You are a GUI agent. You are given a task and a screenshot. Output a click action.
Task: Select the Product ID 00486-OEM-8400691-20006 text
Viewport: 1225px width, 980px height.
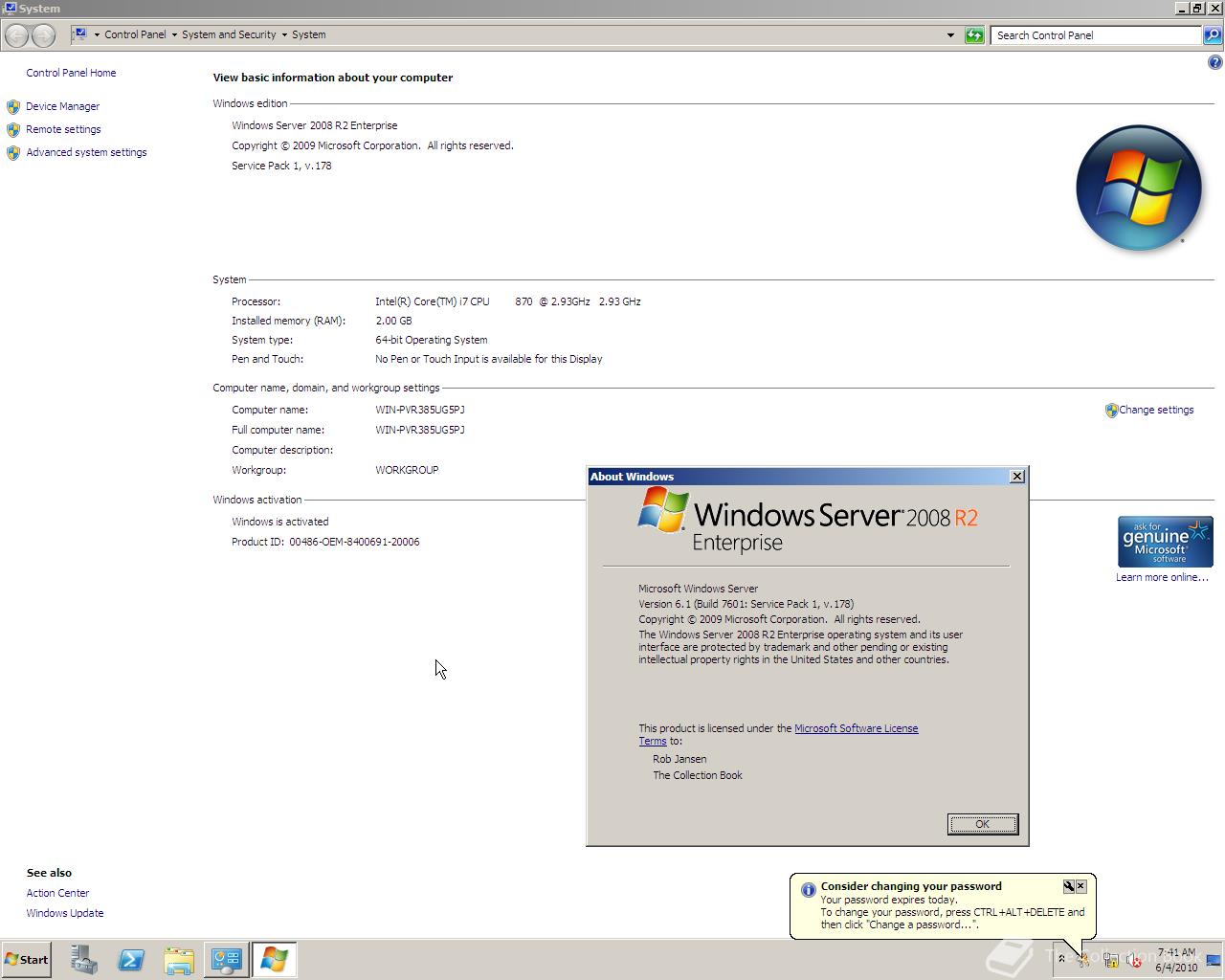[354, 542]
